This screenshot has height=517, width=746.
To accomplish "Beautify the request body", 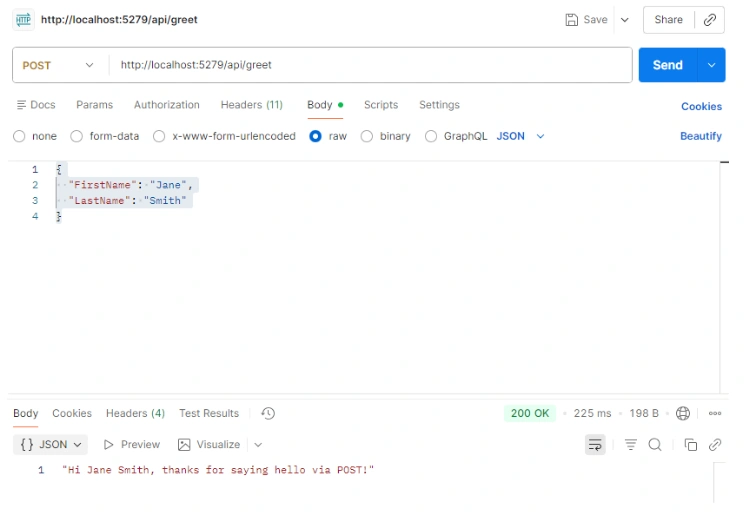I will [x=701, y=136].
